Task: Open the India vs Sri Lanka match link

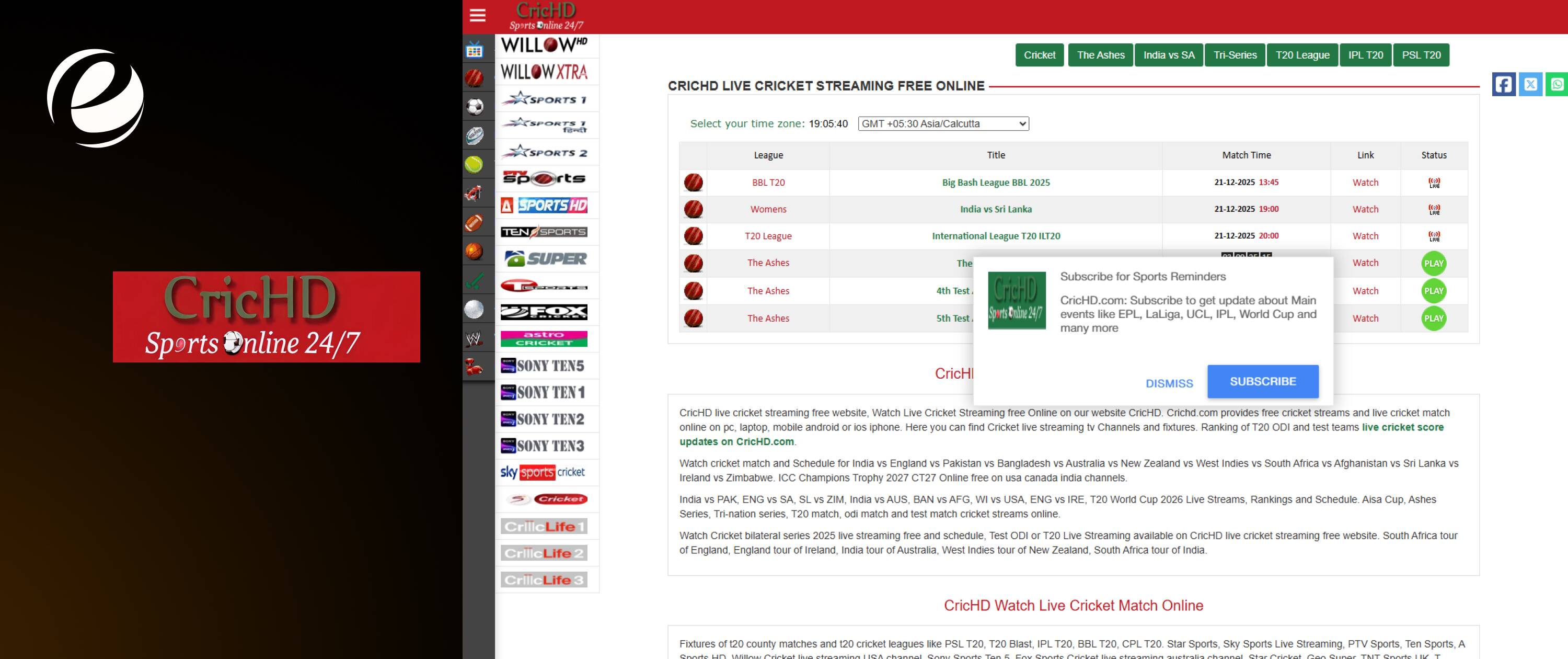Action: 996,209
